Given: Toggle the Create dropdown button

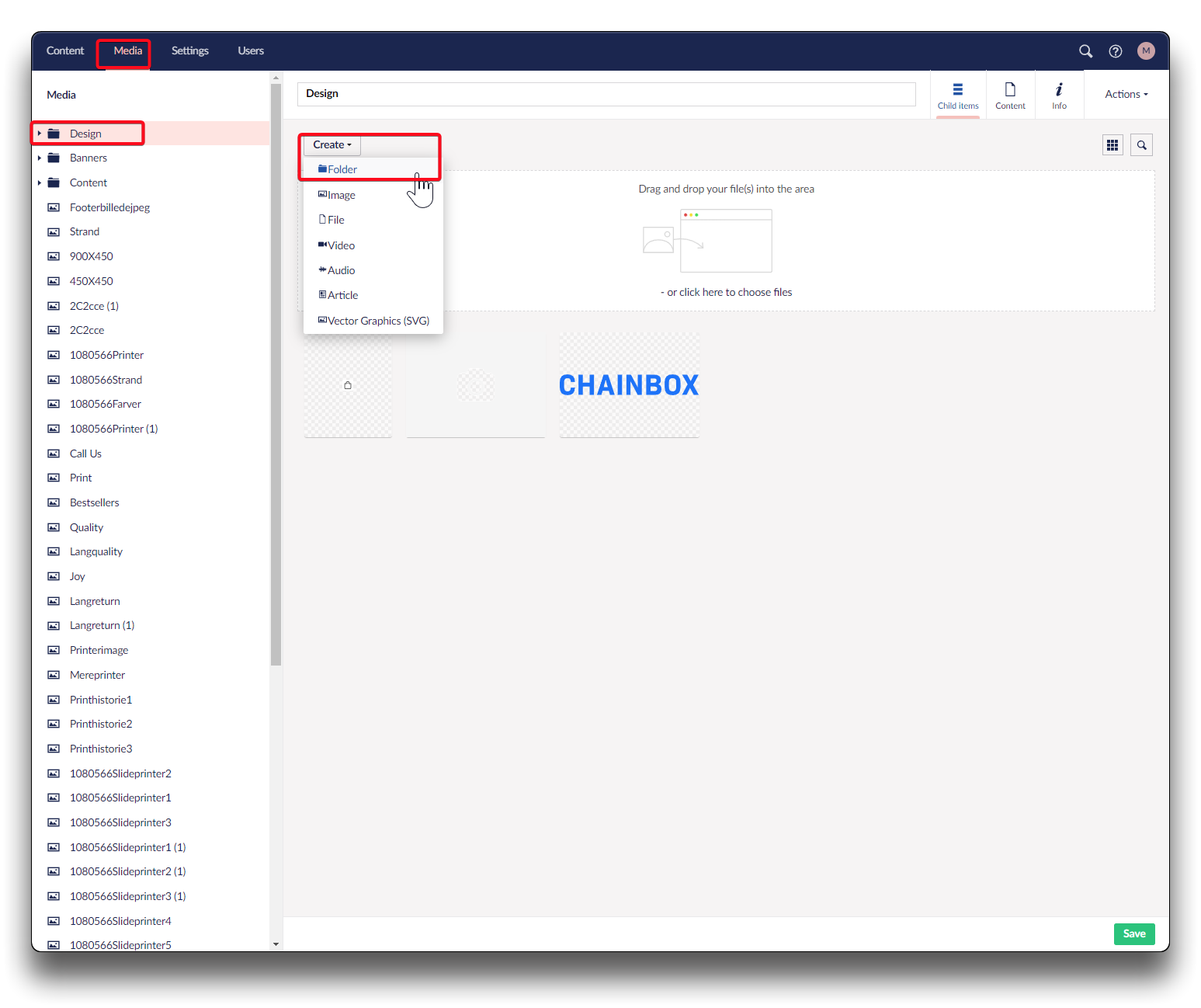Looking at the screenshot, I should point(332,145).
